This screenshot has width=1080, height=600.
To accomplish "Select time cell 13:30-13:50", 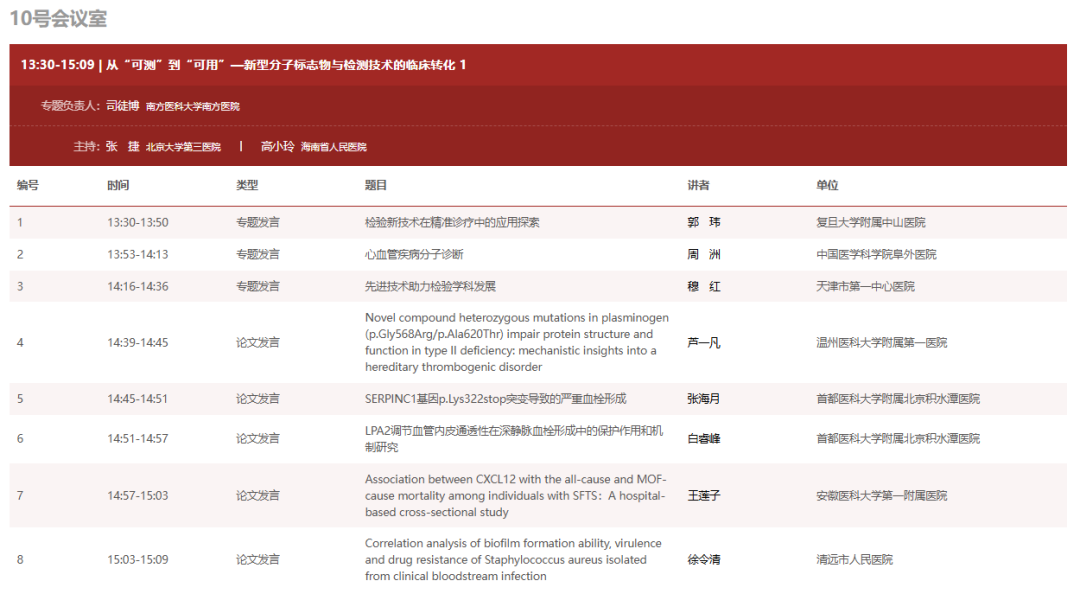I will coord(138,223).
